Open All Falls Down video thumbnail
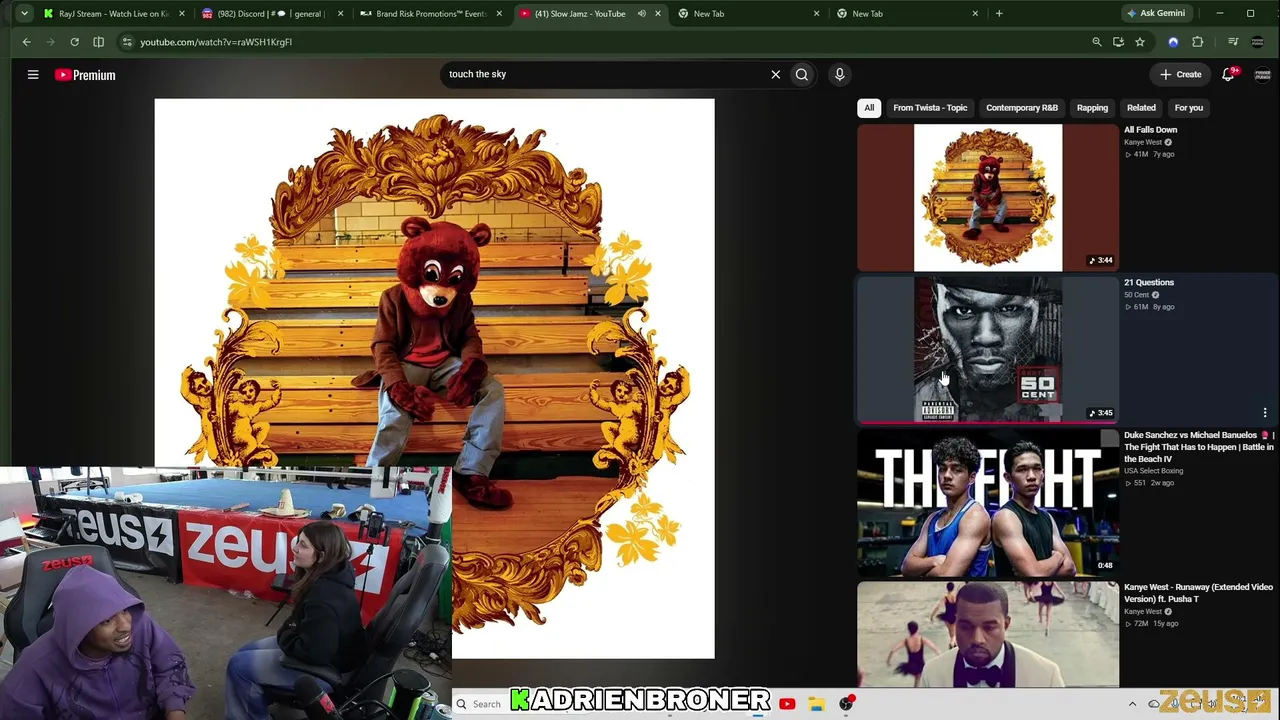1280x720 pixels. pyautogui.click(x=988, y=198)
